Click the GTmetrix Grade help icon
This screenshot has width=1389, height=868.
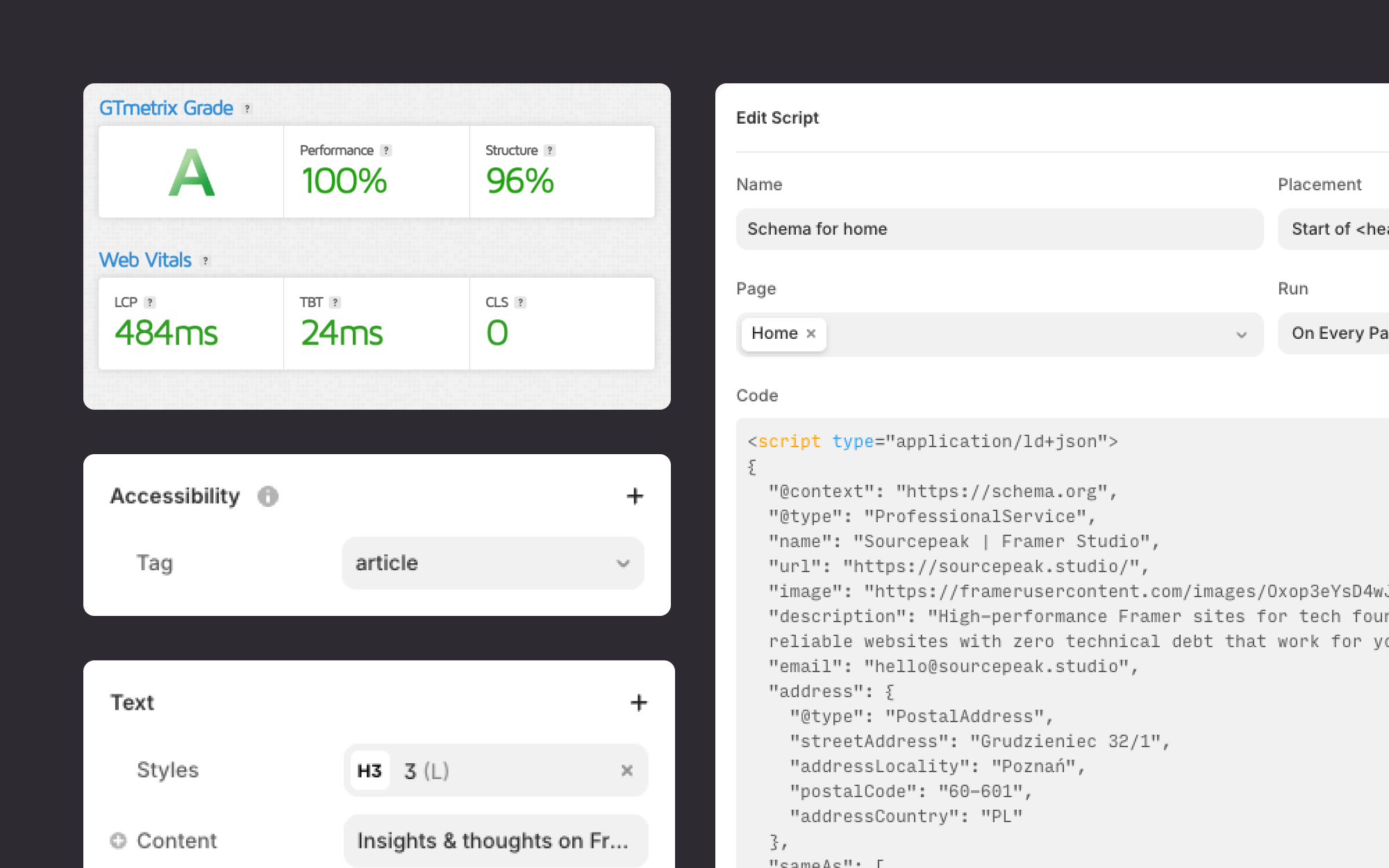[x=247, y=109]
